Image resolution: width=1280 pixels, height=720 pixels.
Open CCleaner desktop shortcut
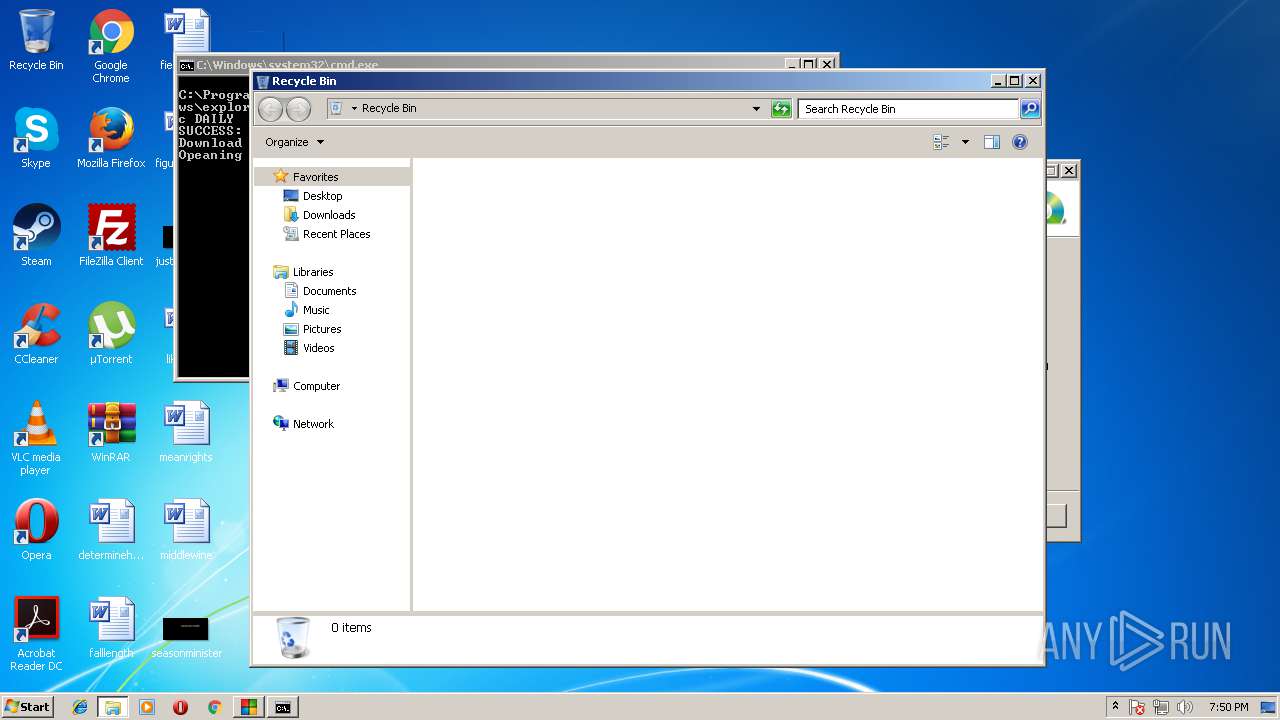(x=36, y=334)
